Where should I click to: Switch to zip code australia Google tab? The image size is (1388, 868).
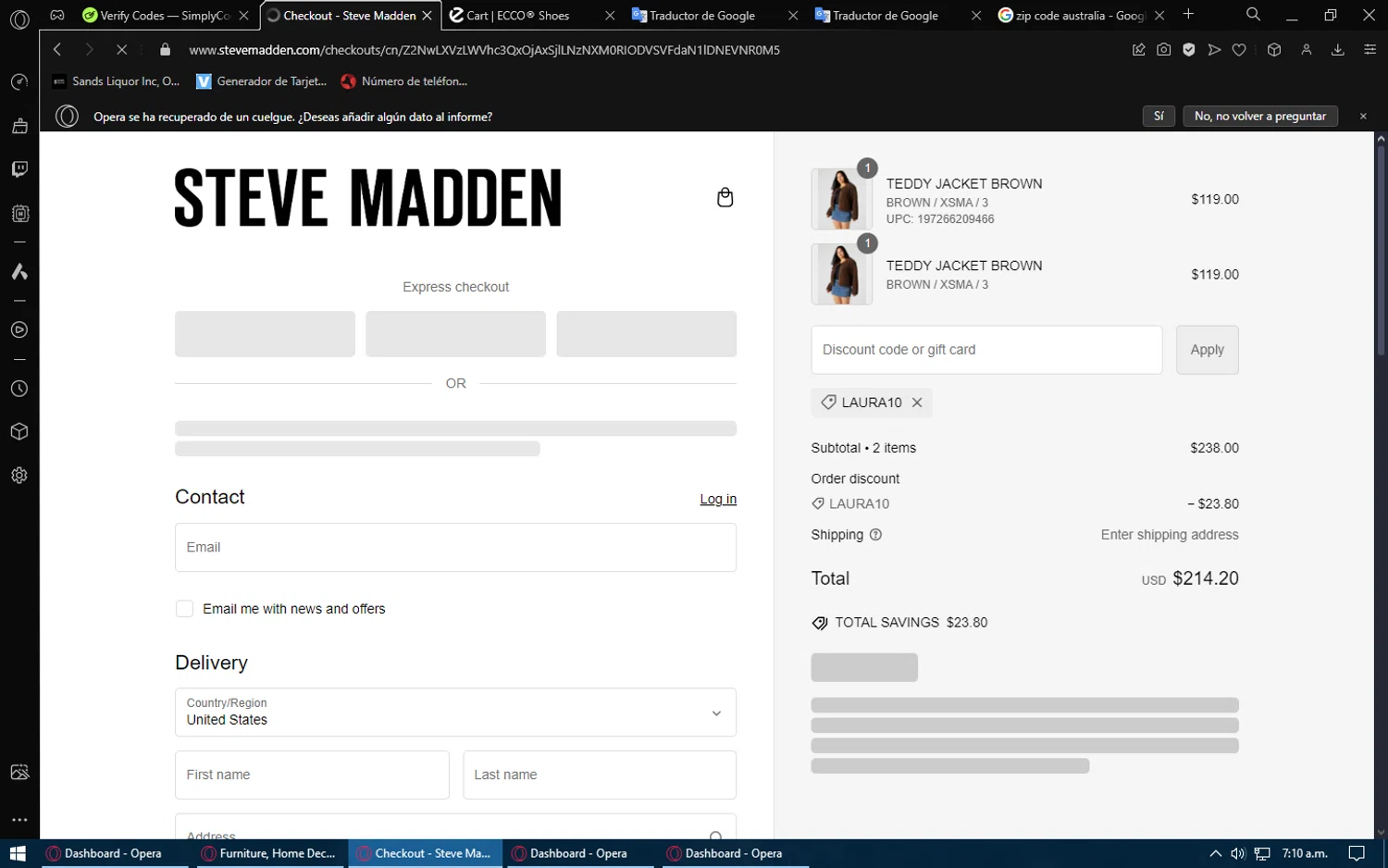pos(1081,16)
